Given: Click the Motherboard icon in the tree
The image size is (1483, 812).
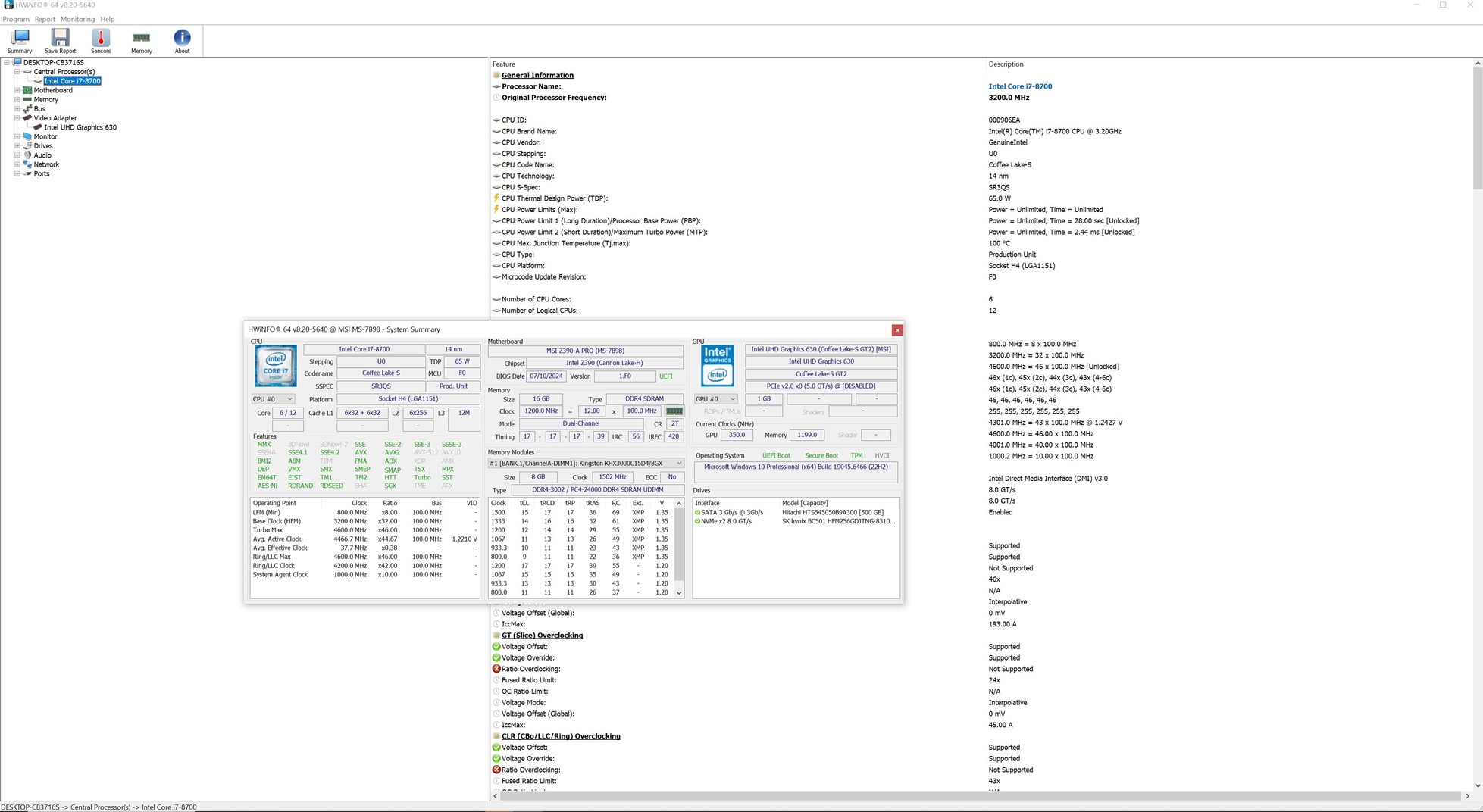Looking at the screenshot, I should pyautogui.click(x=27, y=90).
